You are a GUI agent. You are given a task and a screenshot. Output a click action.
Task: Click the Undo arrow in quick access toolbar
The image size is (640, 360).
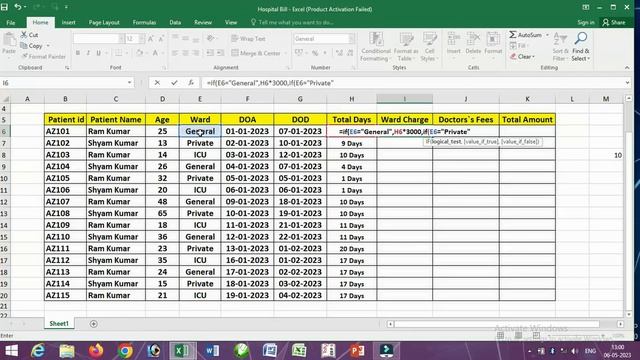(18, 7)
